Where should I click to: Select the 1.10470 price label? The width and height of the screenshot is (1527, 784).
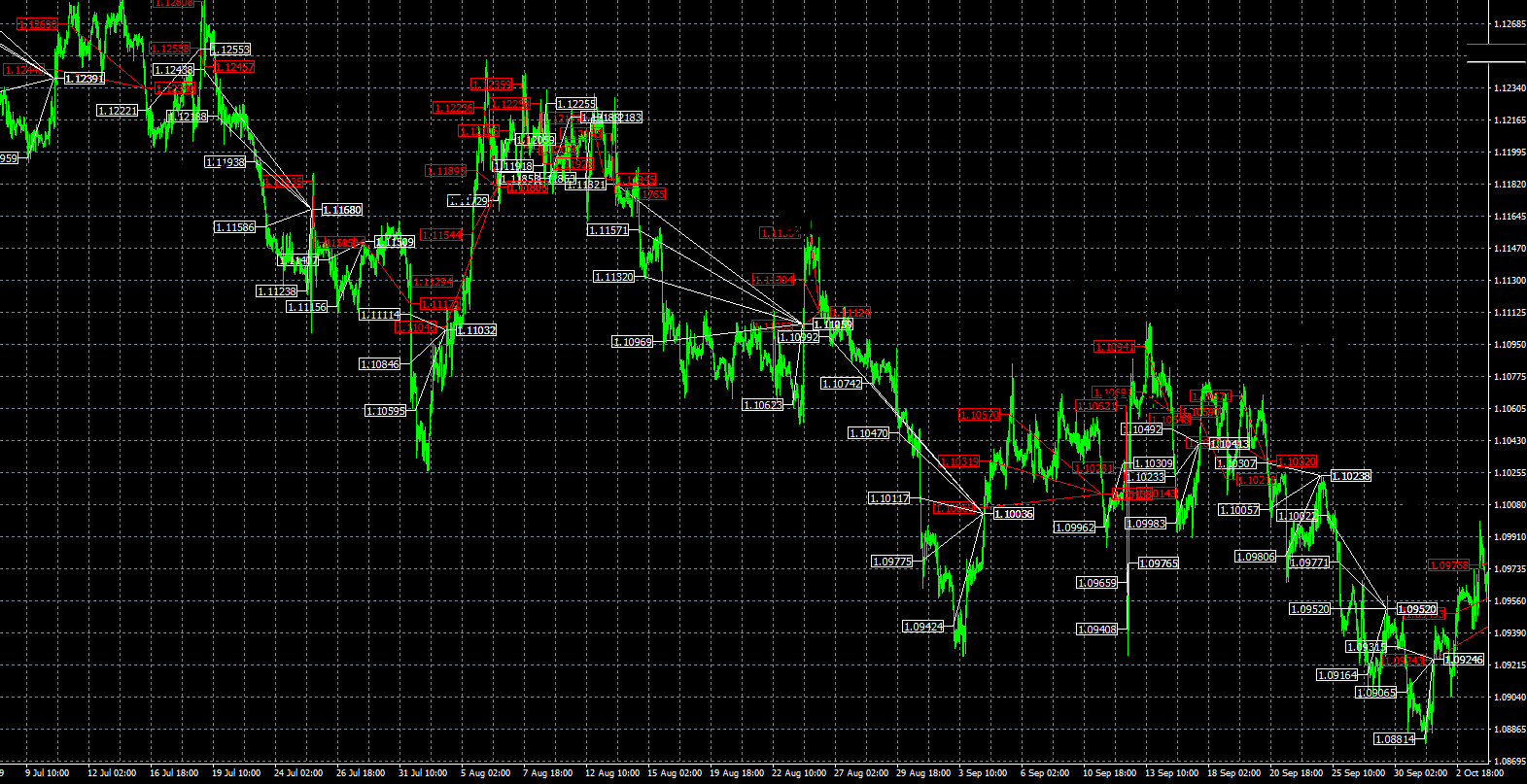click(x=869, y=433)
